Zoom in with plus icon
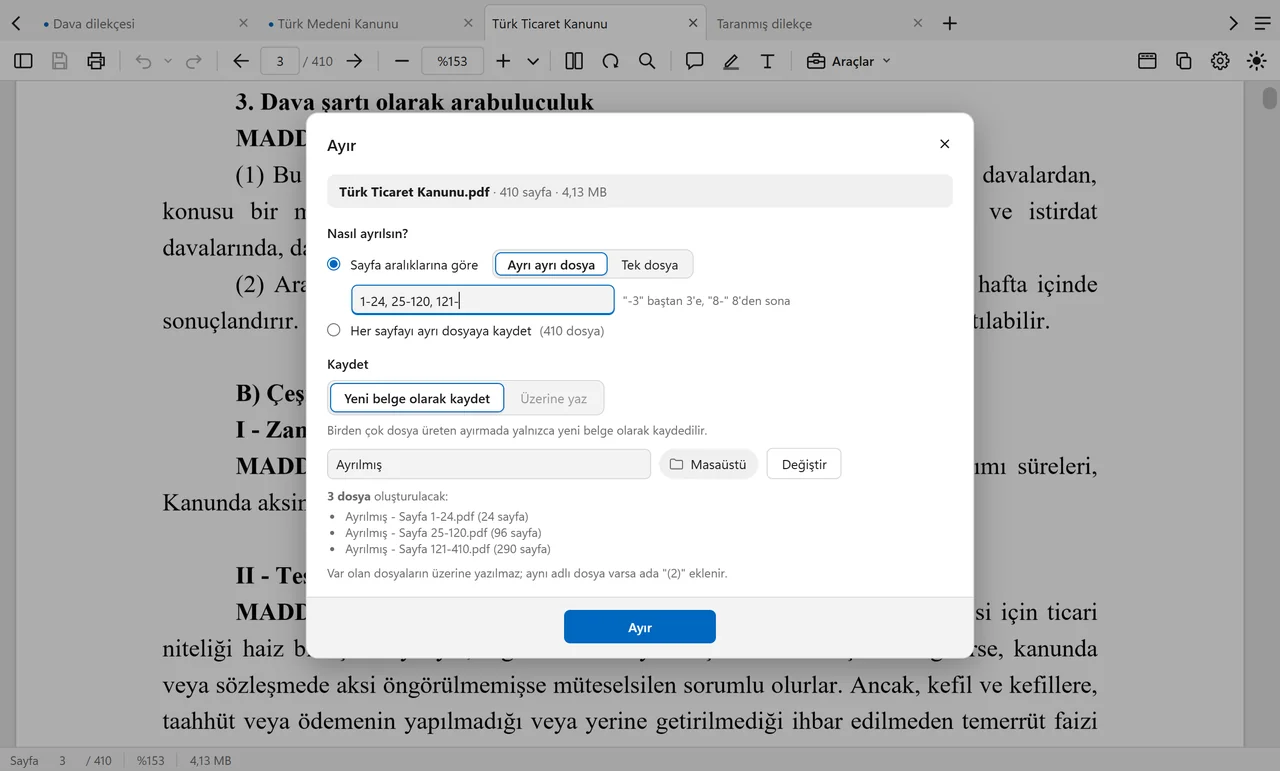 [503, 61]
